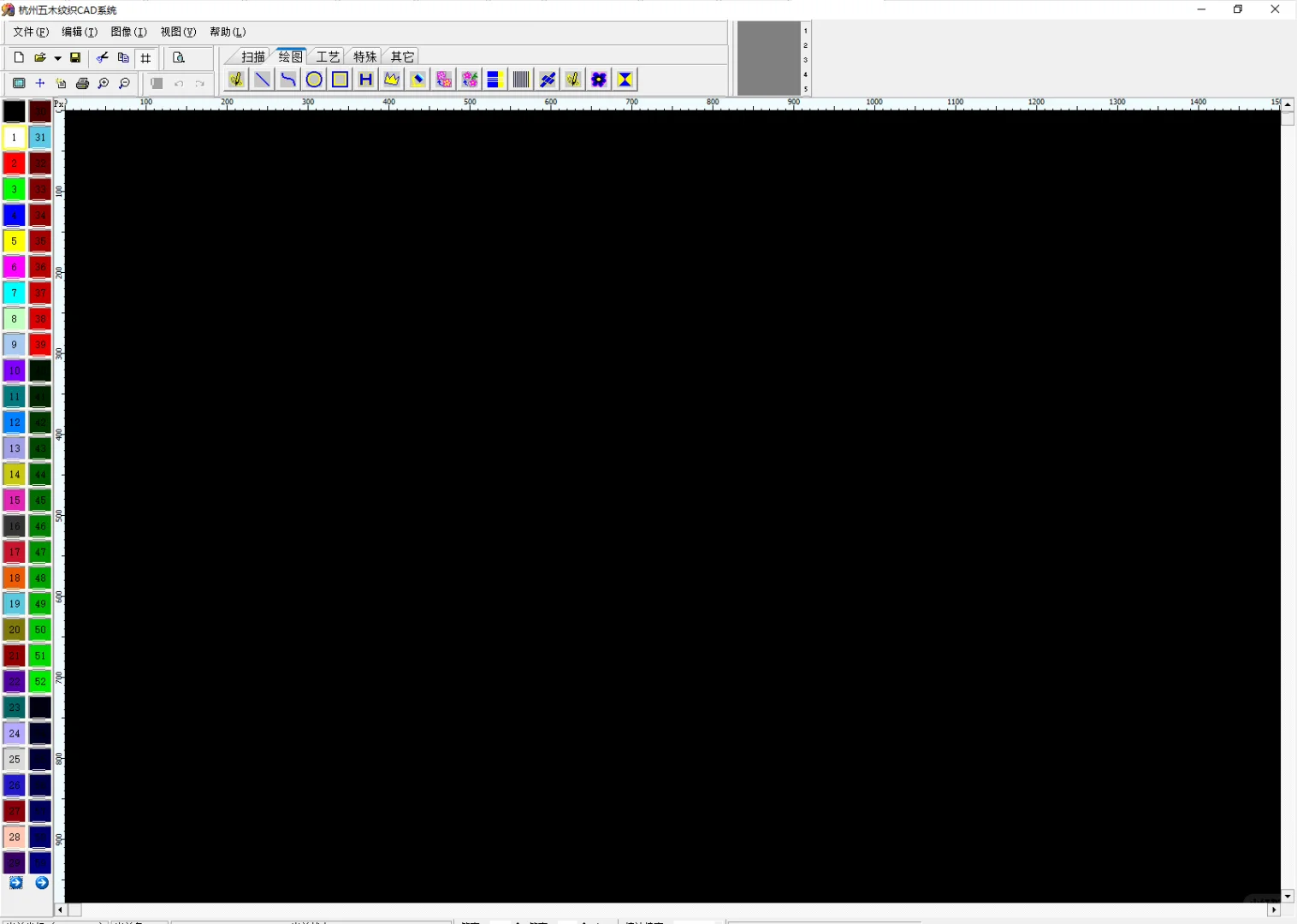Screen dimensions: 1297x924
Task: Create a new file with the blank page icon
Action: pos(19,57)
